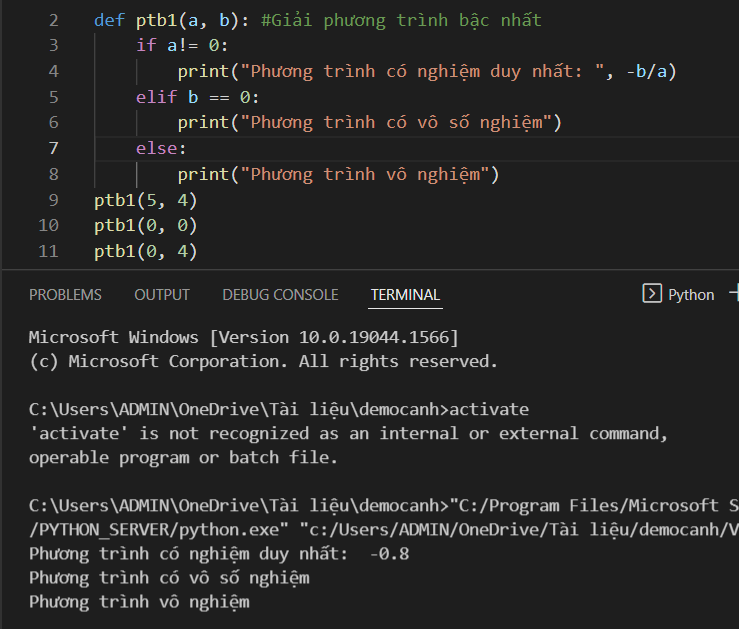Click the '/PYTHON_SERVER/python.exe' command line
This screenshot has width=739, height=629.
[x=384, y=530]
